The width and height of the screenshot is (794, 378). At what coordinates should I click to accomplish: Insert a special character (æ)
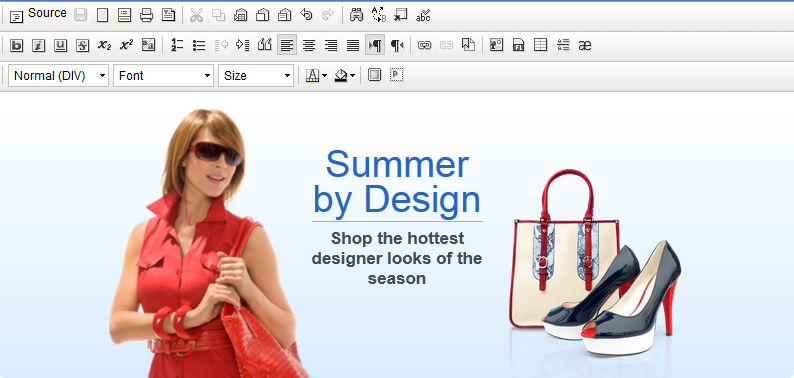[585, 45]
